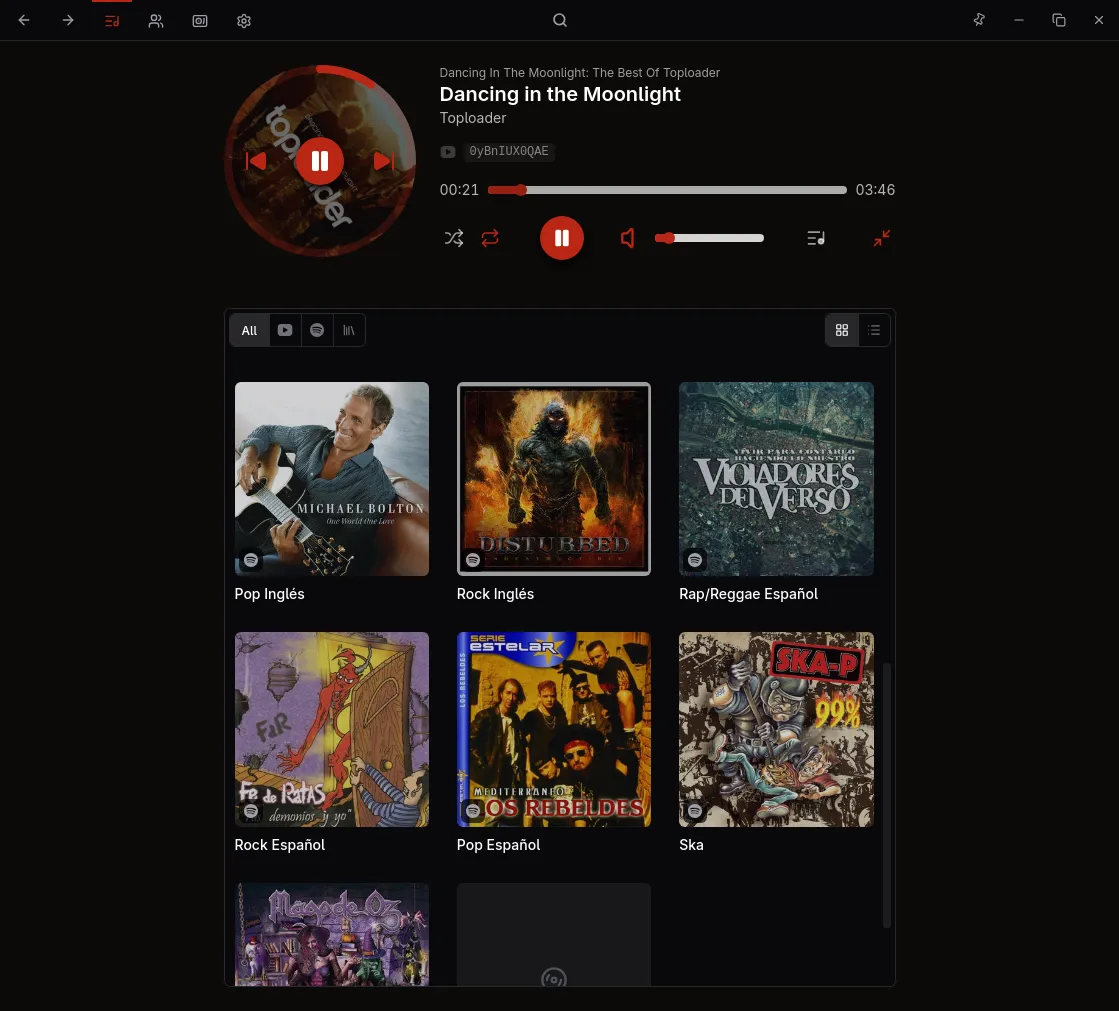Screen dimensions: 1119x1011
Task: Open the YouTube source icon beside track ID
Action: tap(447, 151)
